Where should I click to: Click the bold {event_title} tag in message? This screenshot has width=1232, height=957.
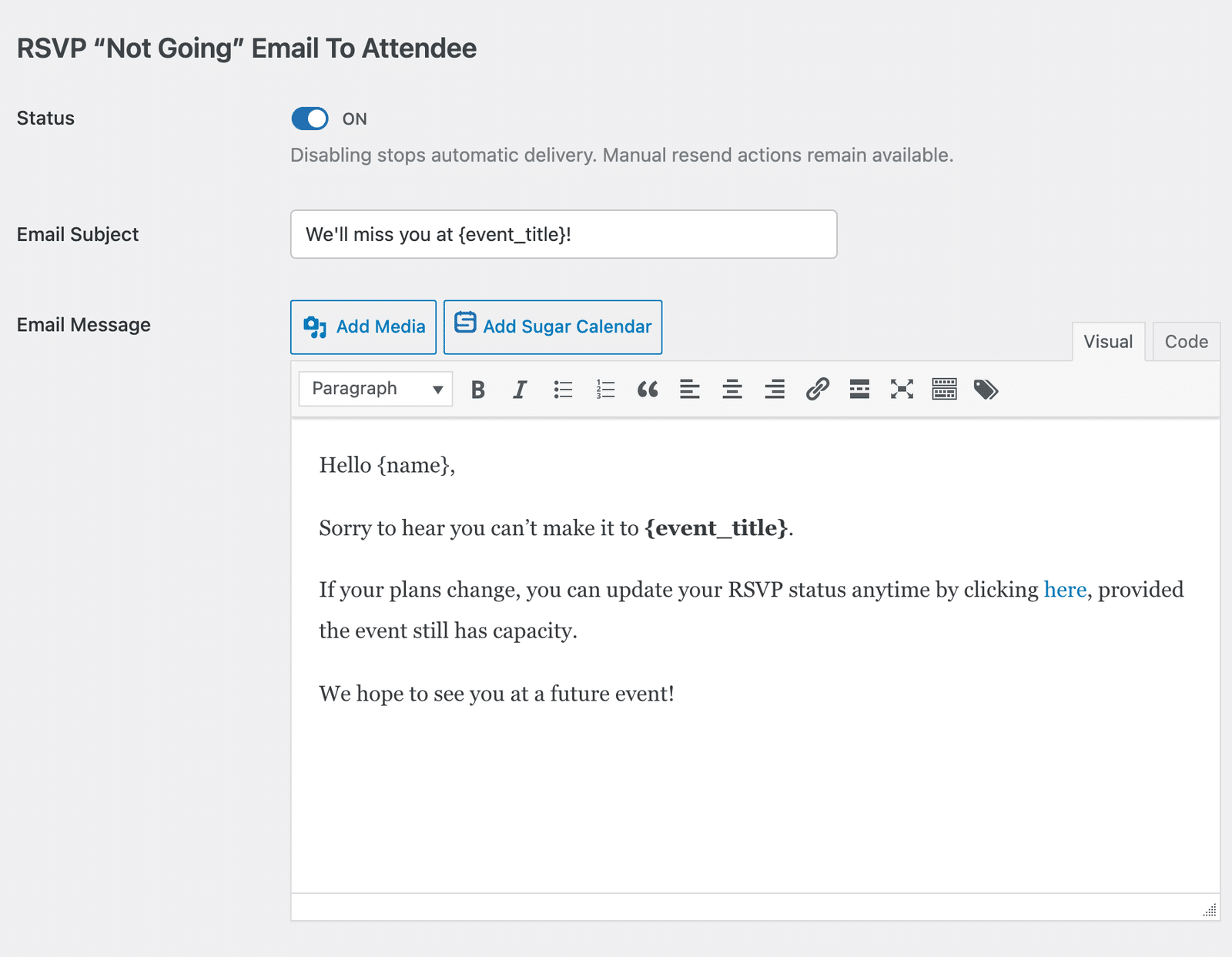(x=716, y=528)
